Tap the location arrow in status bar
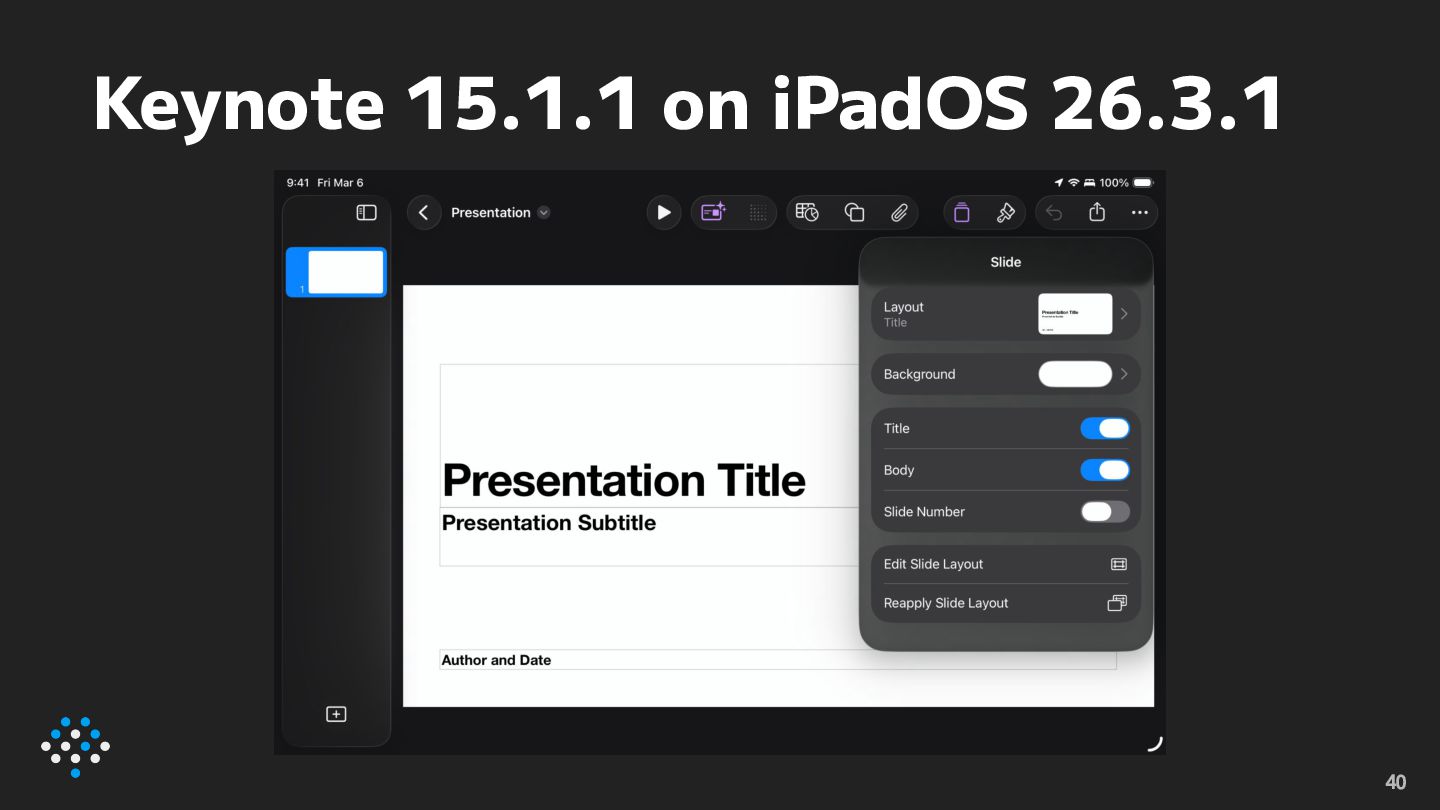The height and width of the screenshot is (810, 1440). point(1059,183)
